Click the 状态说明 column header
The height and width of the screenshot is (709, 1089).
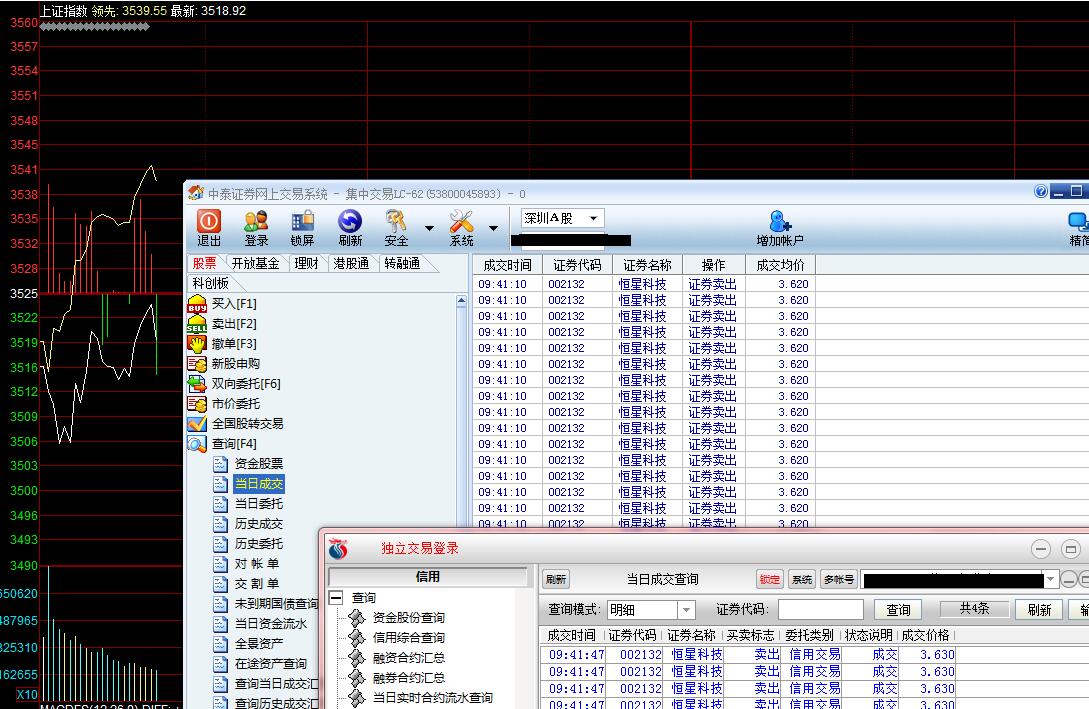(868, 635)
